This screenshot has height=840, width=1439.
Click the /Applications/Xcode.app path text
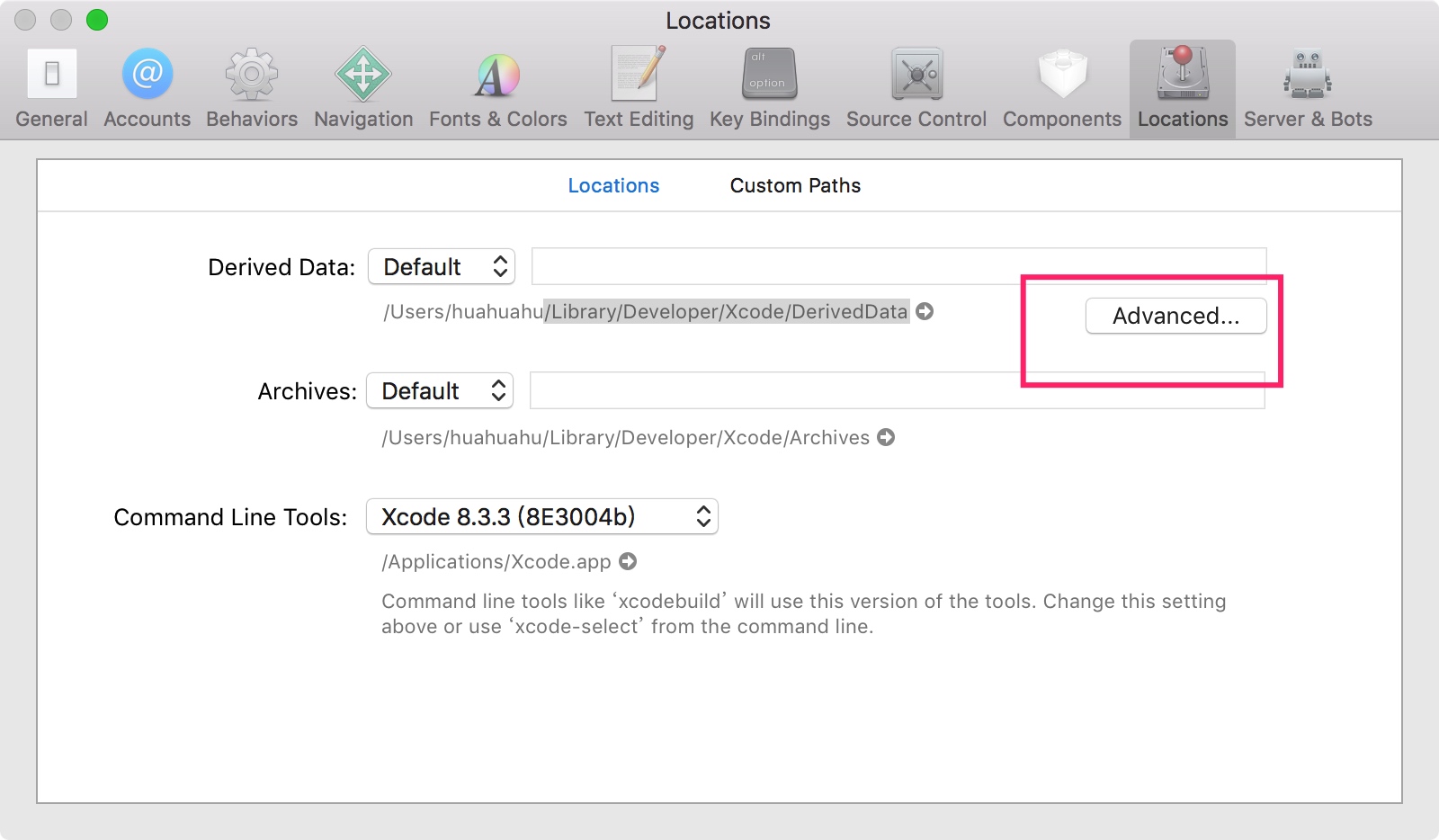(x=496, y=561)
